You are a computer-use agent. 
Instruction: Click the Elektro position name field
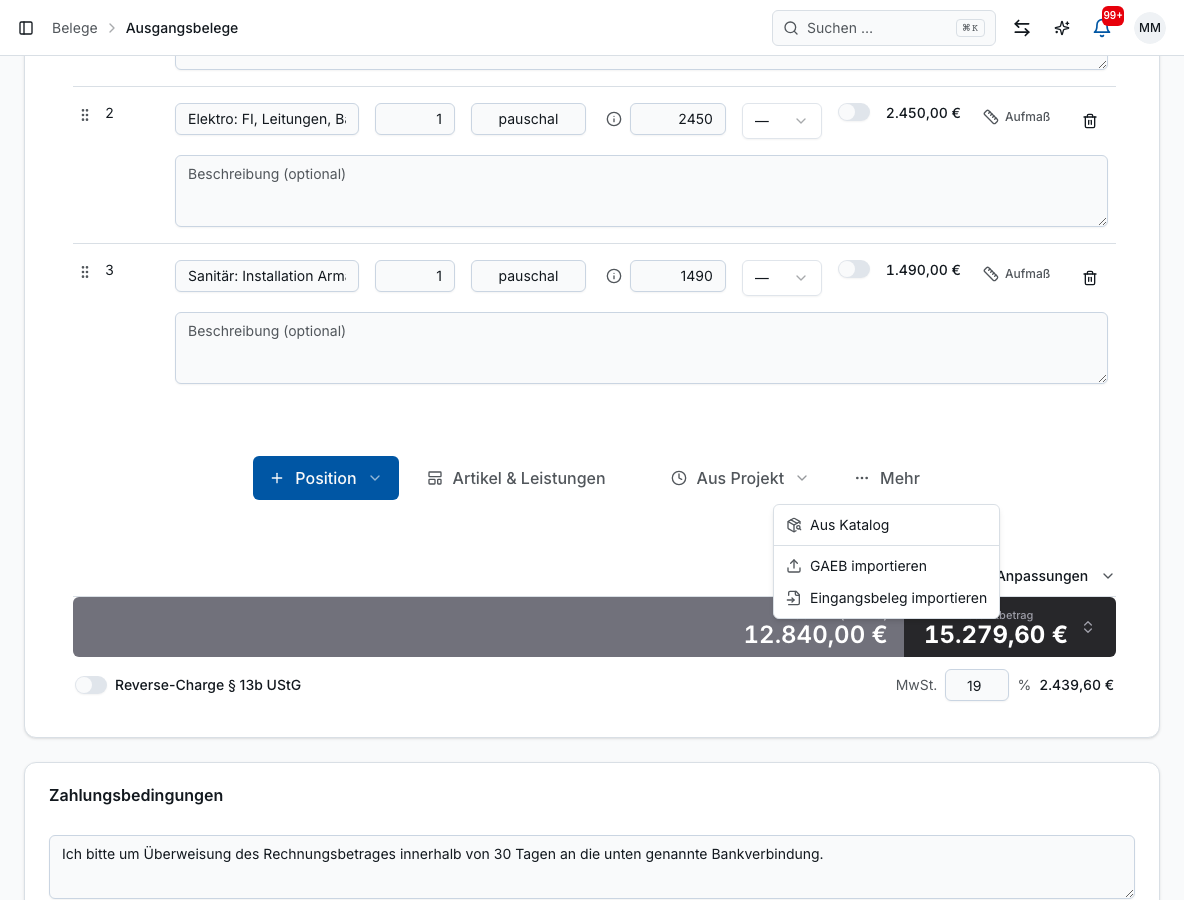coord(267,119)
